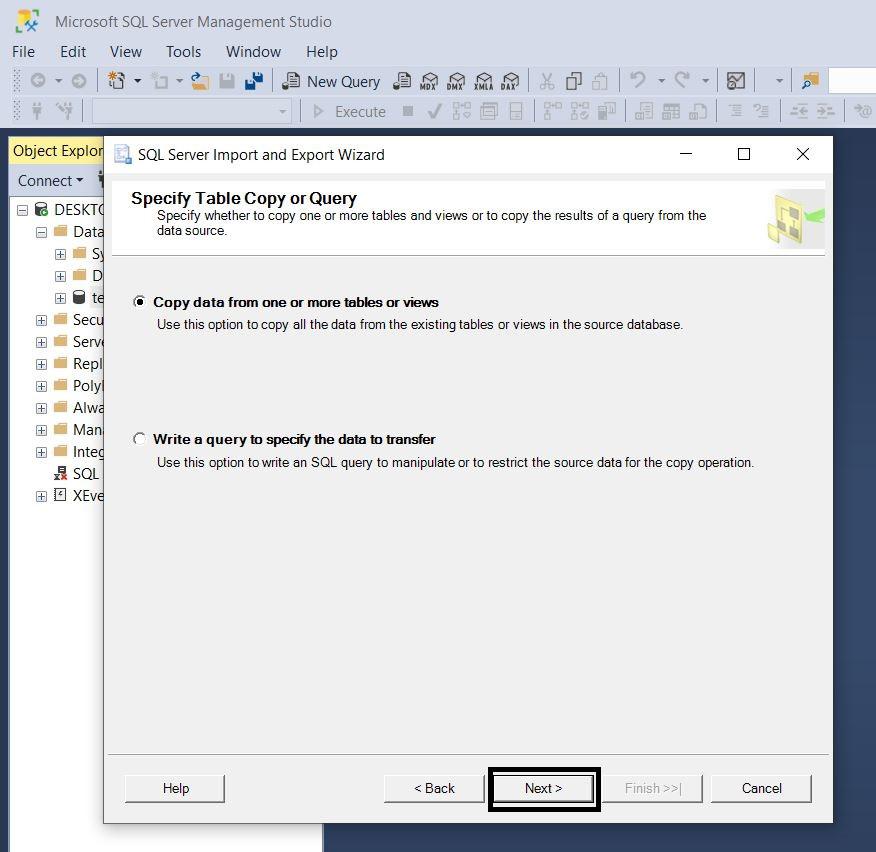Click the navigate forward arrow icon
Viewport: 876px width, 852px height.
(x=79, y=81)
